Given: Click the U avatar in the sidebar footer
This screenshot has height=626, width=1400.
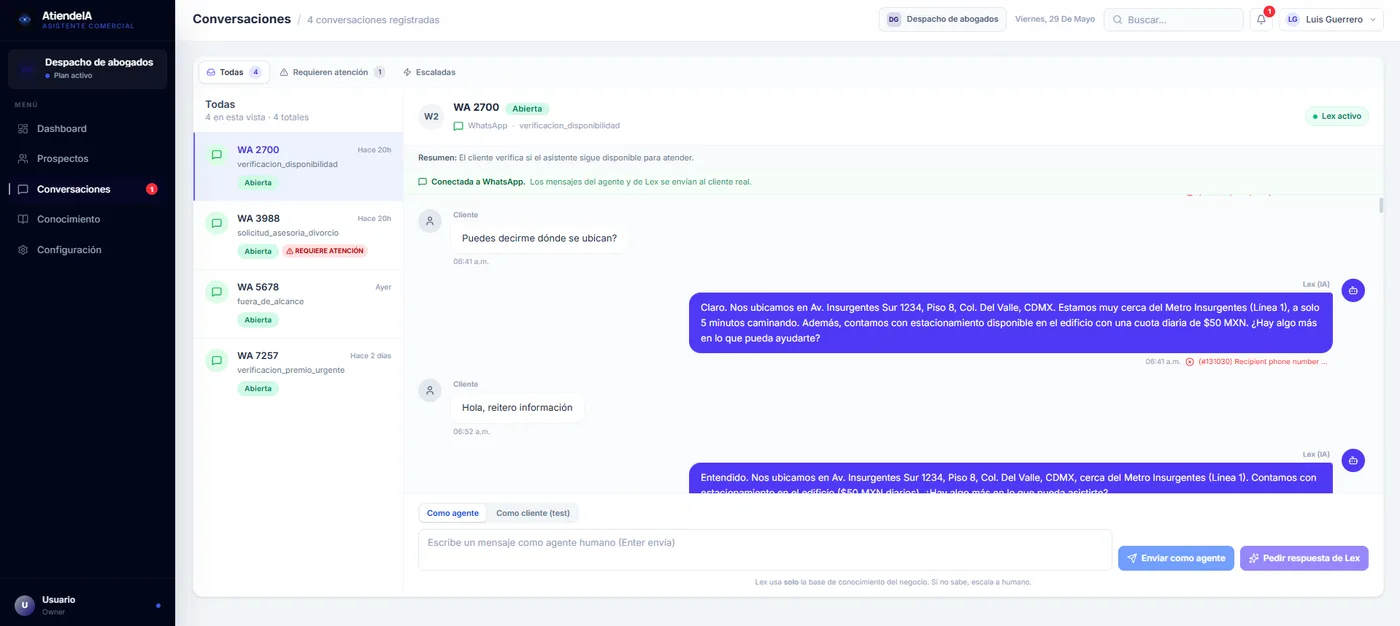Looking at the screenshot, I should tap(25, 605).
